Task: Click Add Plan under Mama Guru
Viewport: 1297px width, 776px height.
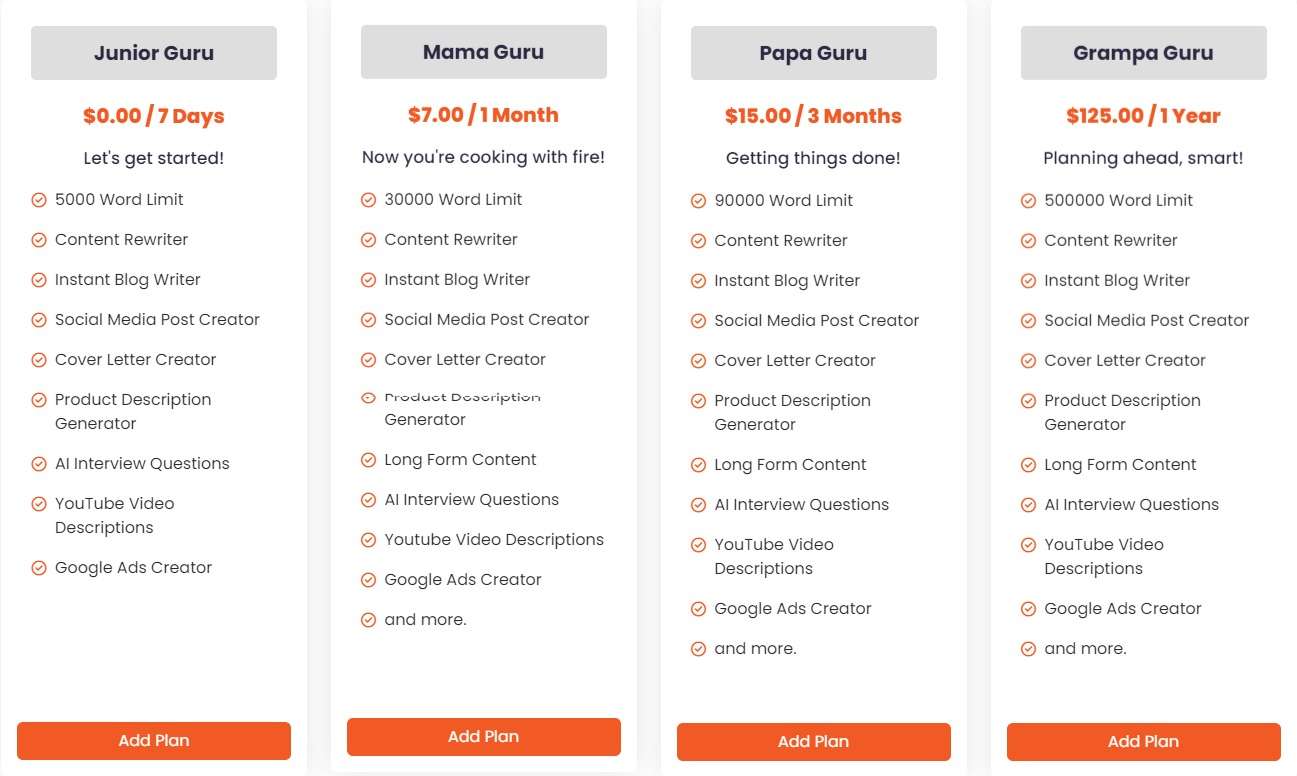Action: (x=483, y=736)
